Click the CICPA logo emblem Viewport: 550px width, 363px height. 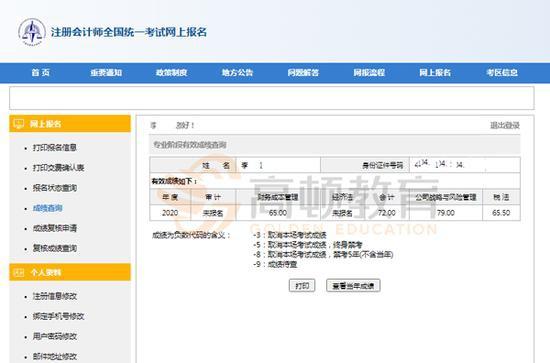(x=32, y=32)
